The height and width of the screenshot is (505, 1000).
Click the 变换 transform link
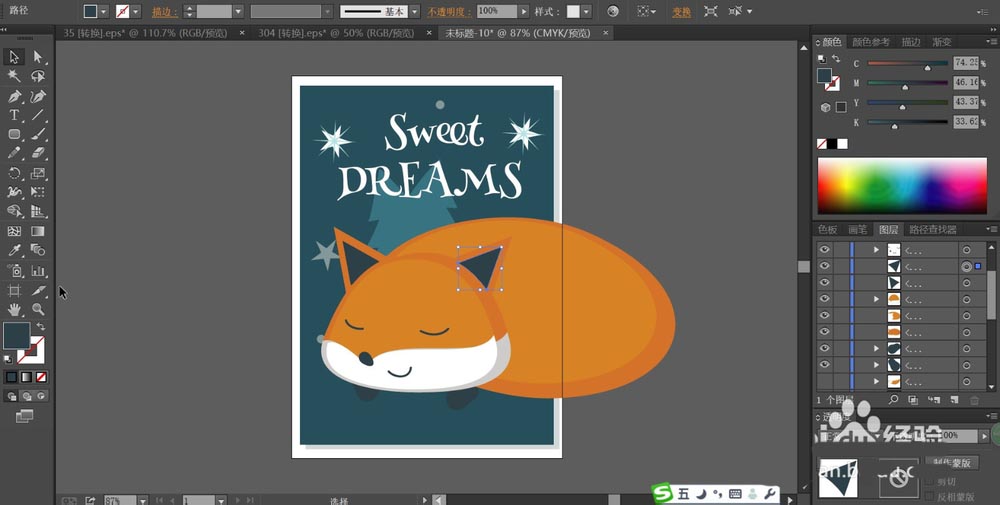point(682,12)
